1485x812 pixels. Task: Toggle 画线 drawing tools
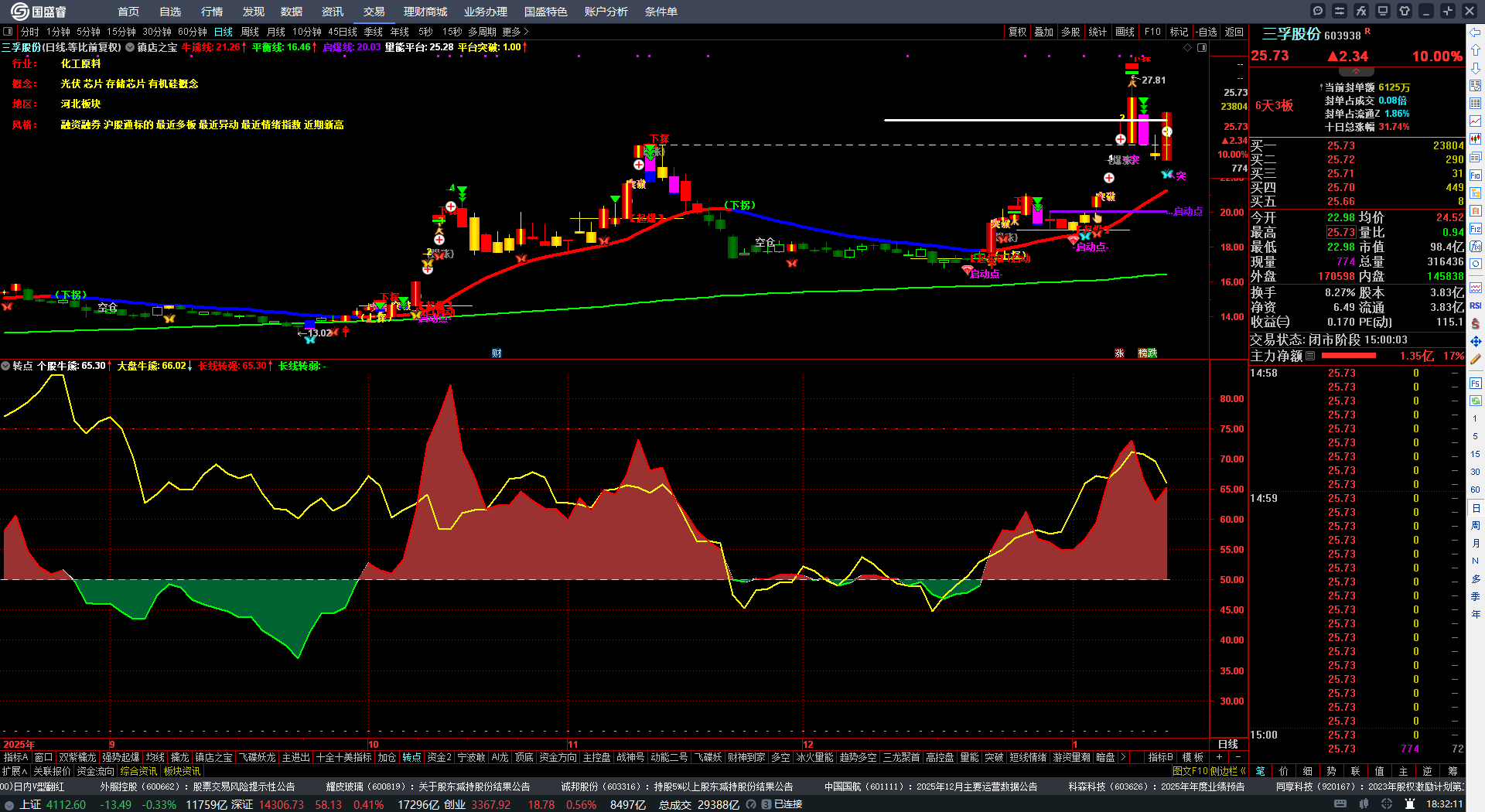(1125, 32)
